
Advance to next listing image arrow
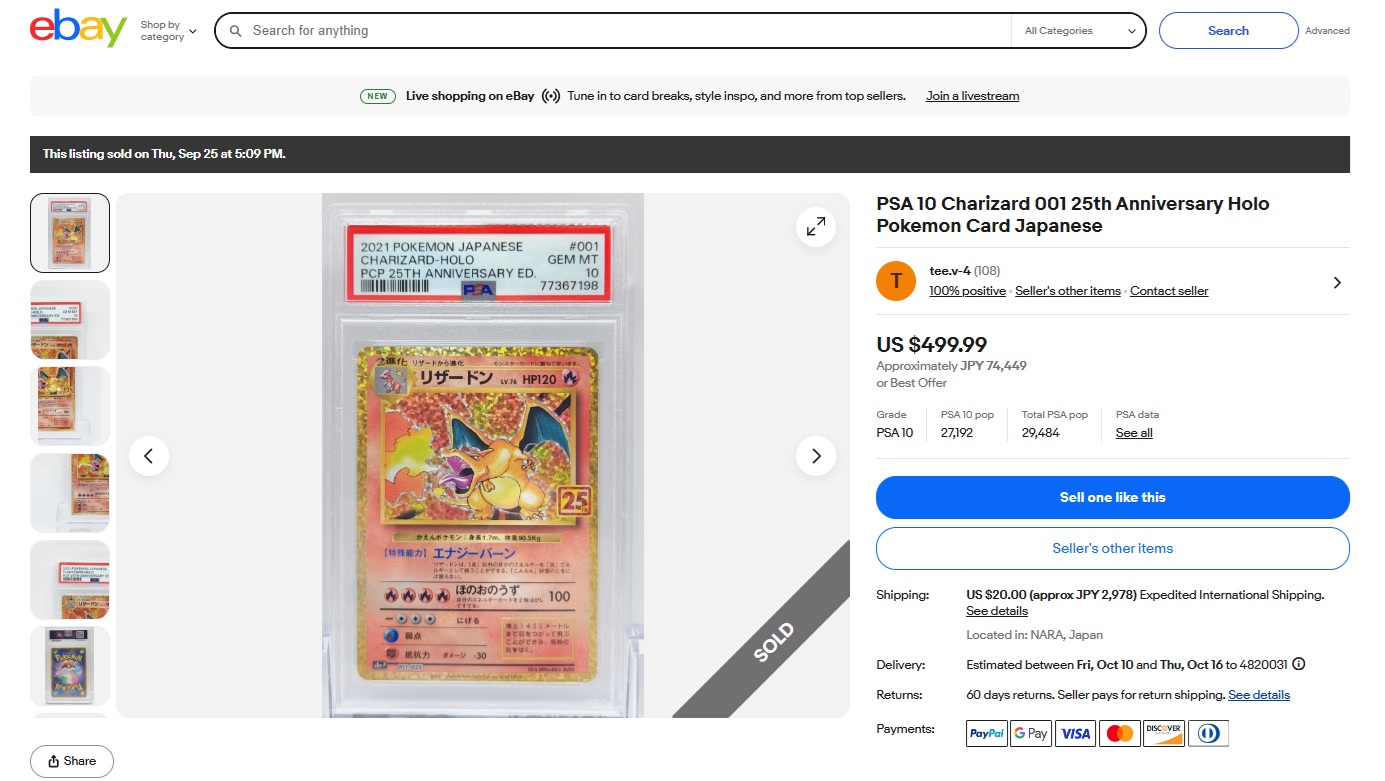click(816, 456)
